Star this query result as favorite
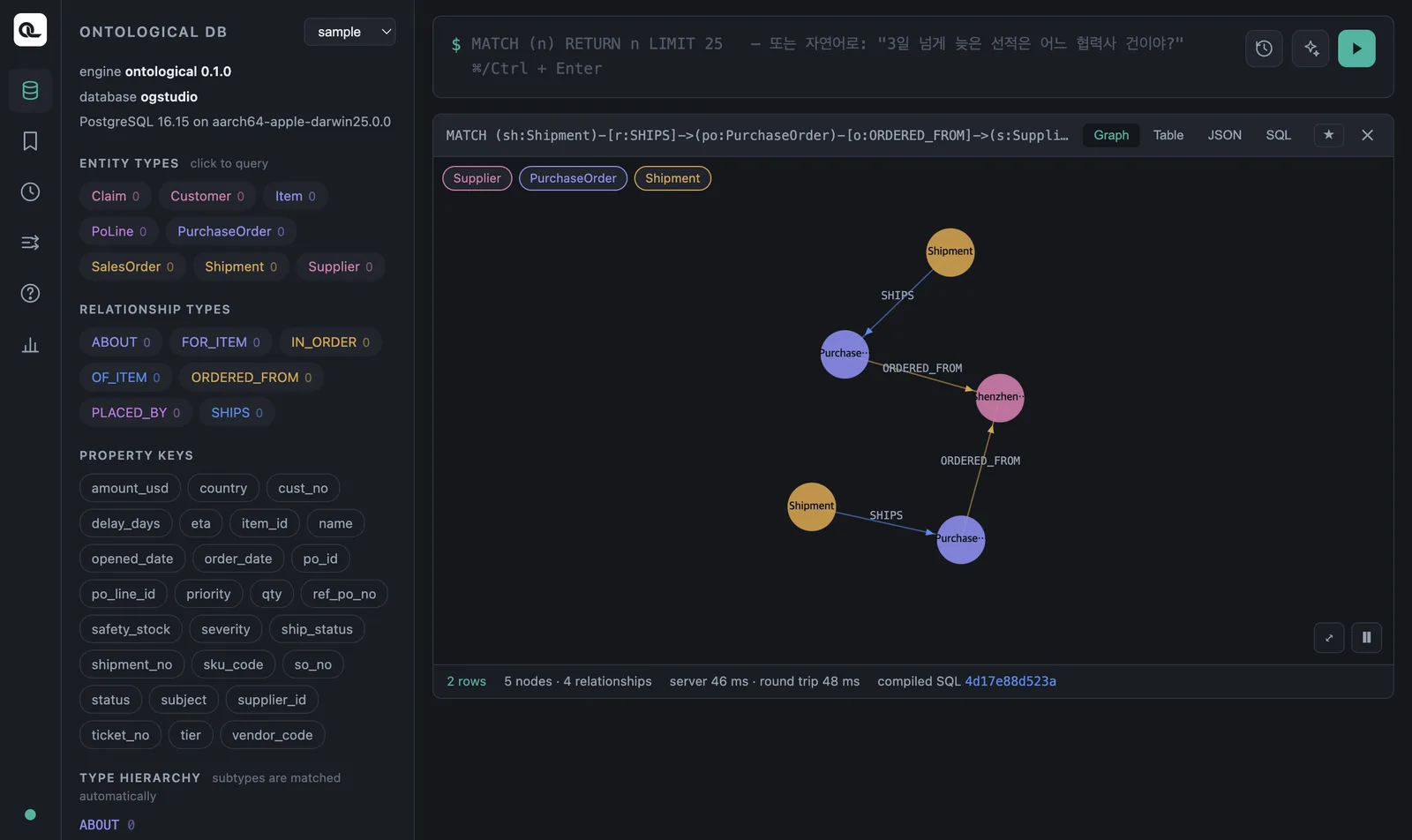1412x840 pixels. [1328, 135]
